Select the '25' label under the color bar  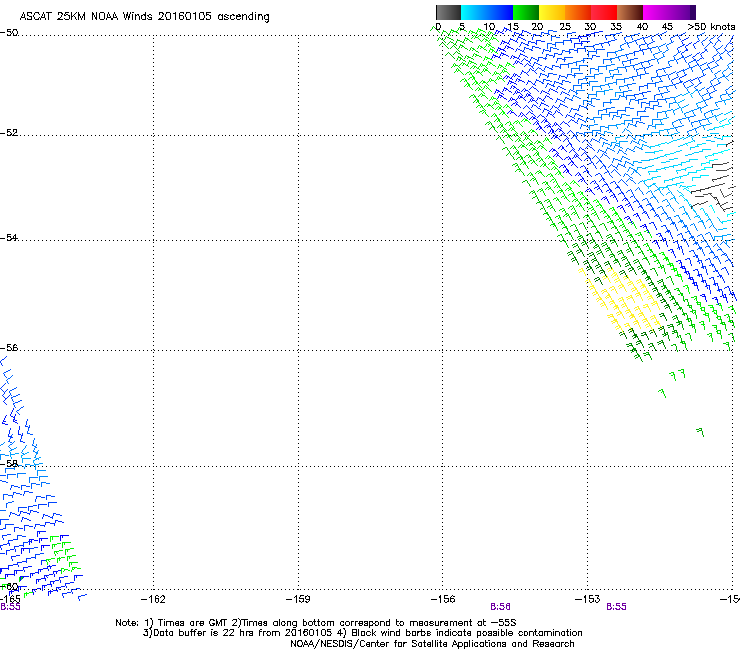pos(565,27)
